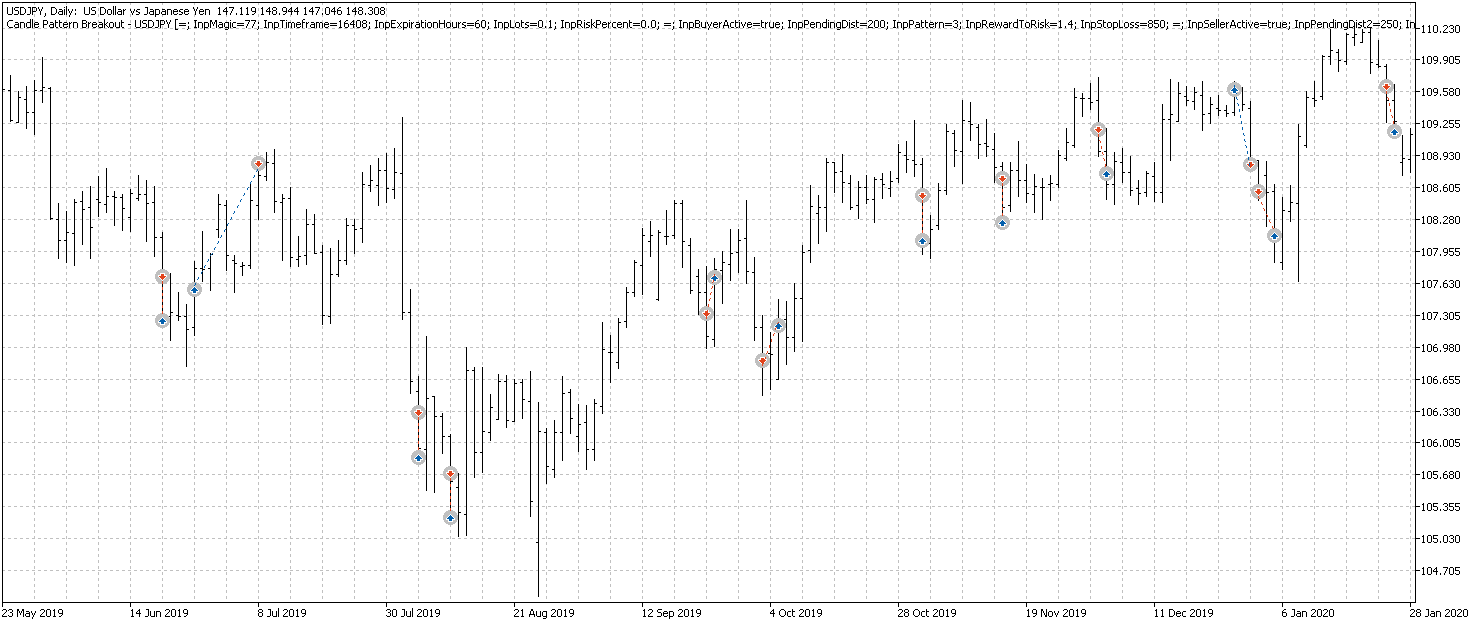Select the 108.930 price scale label
The image size is (1477, 625).
1441,156
